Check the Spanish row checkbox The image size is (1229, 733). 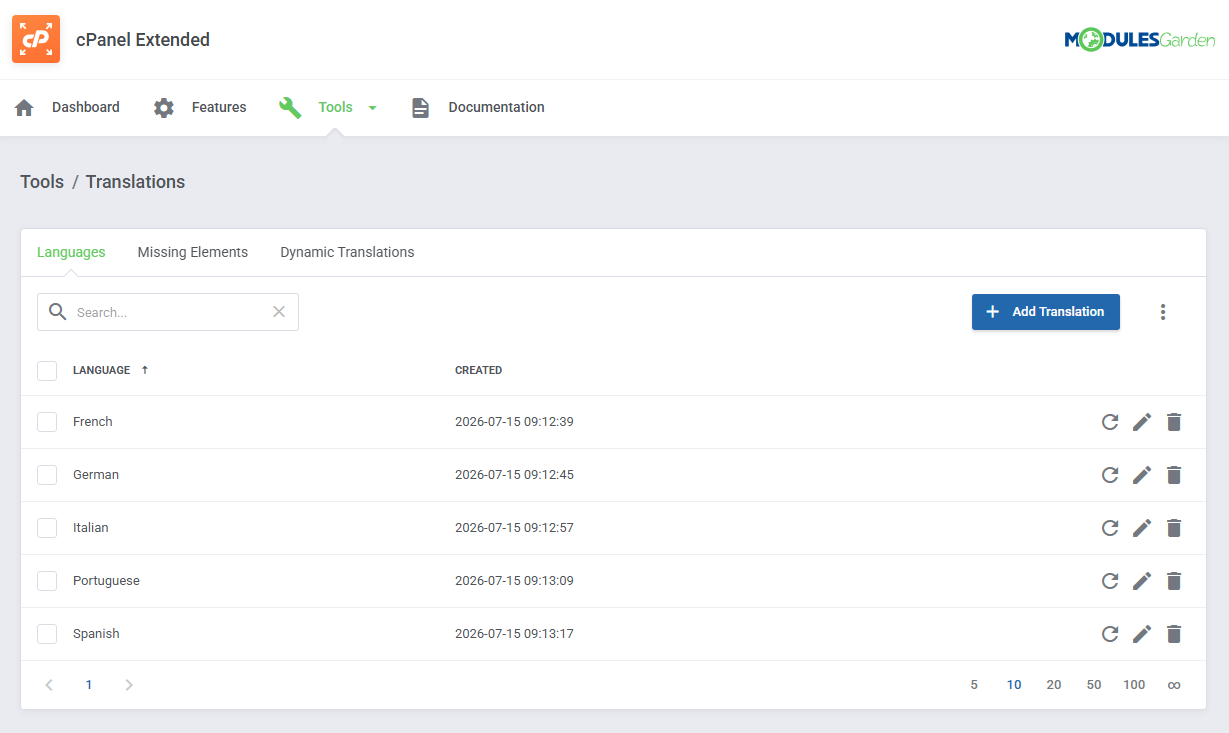click(47, 634)
